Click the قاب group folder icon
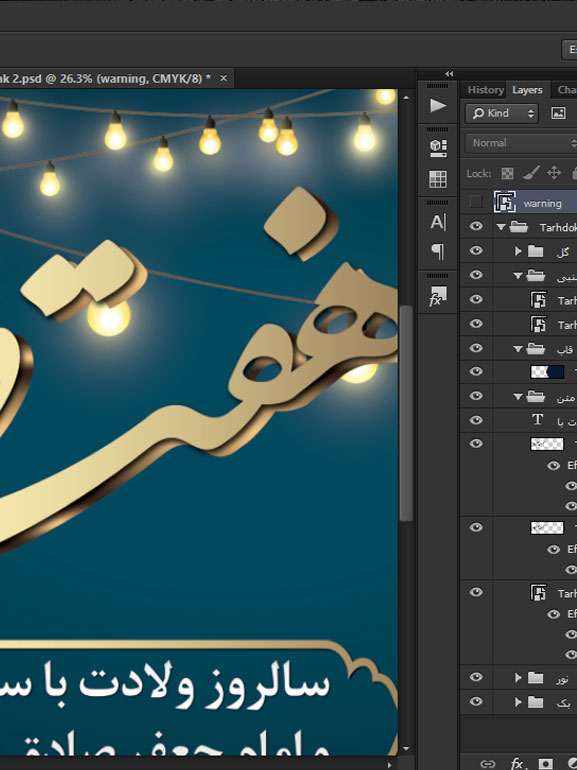577x770 pixels. click(x=535, y=349)
